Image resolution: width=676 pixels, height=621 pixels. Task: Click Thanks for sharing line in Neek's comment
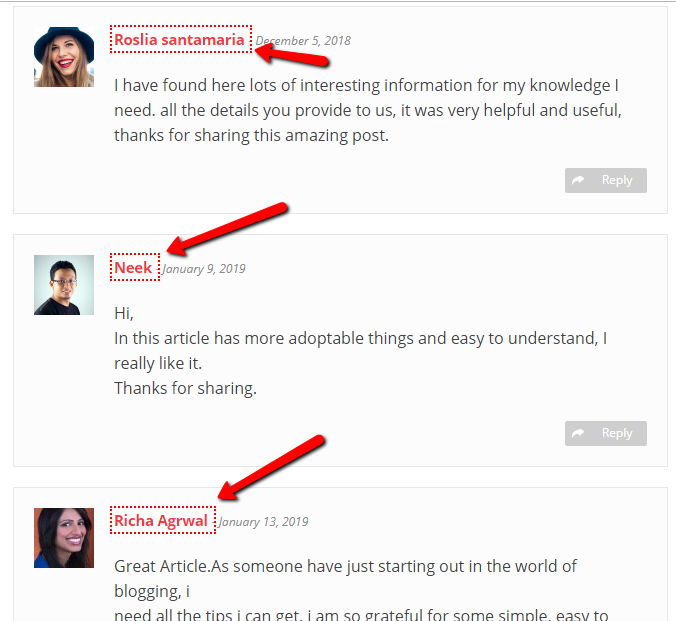coord(185,388)
